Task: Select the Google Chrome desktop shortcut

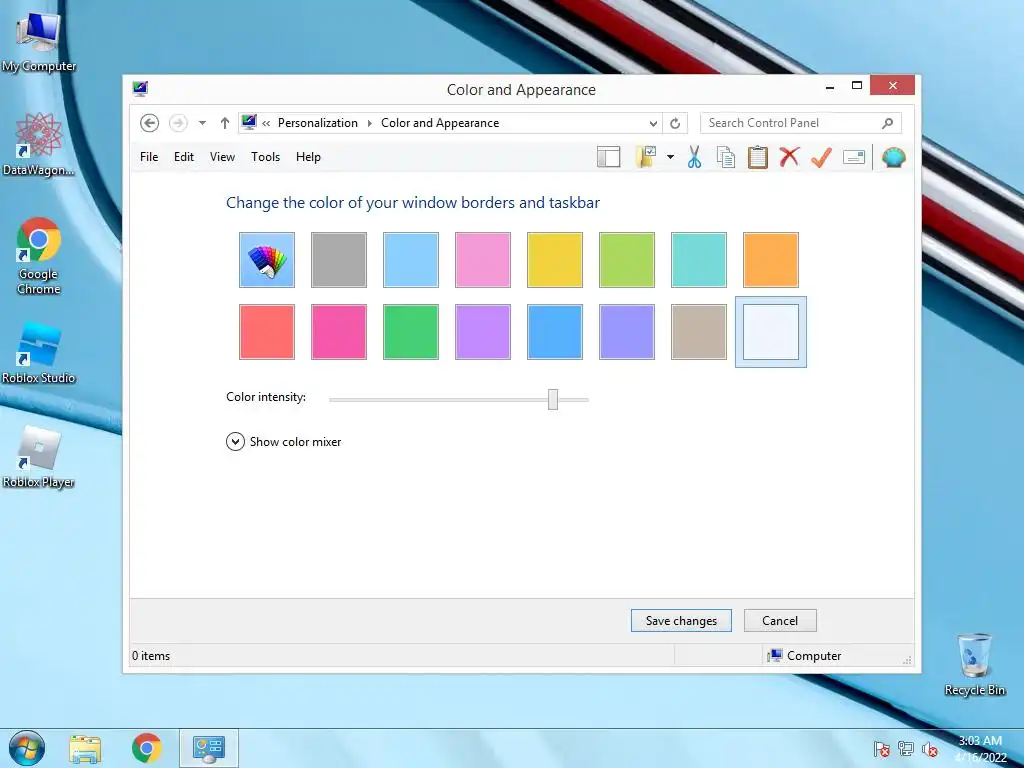Action: click(x=38, y=256)
